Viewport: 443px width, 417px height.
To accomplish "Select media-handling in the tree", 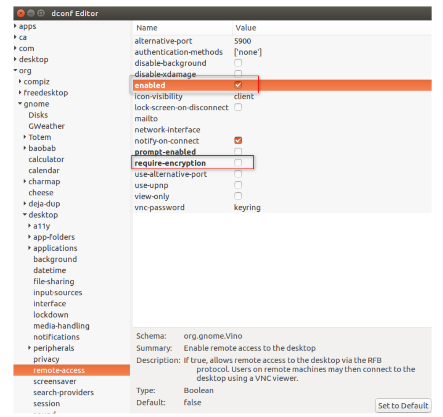I will [x=61, y=326].
